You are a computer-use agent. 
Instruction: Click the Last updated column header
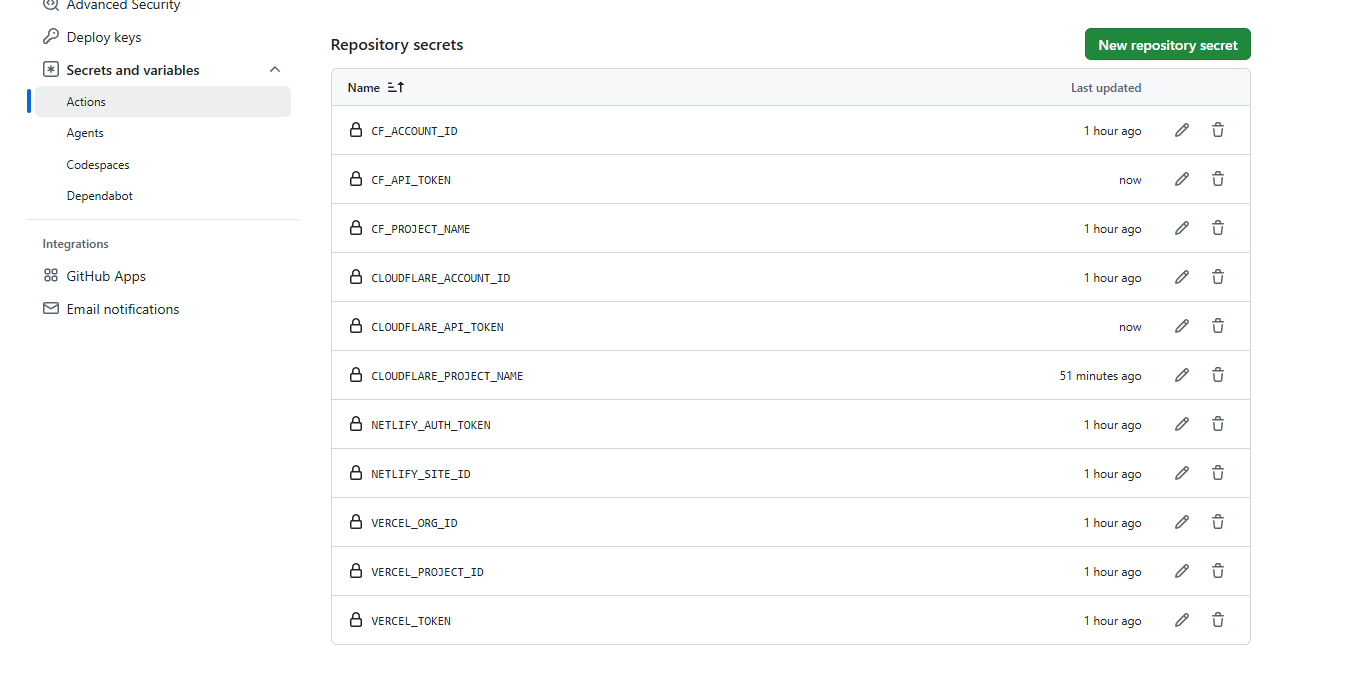[1106, 88]
